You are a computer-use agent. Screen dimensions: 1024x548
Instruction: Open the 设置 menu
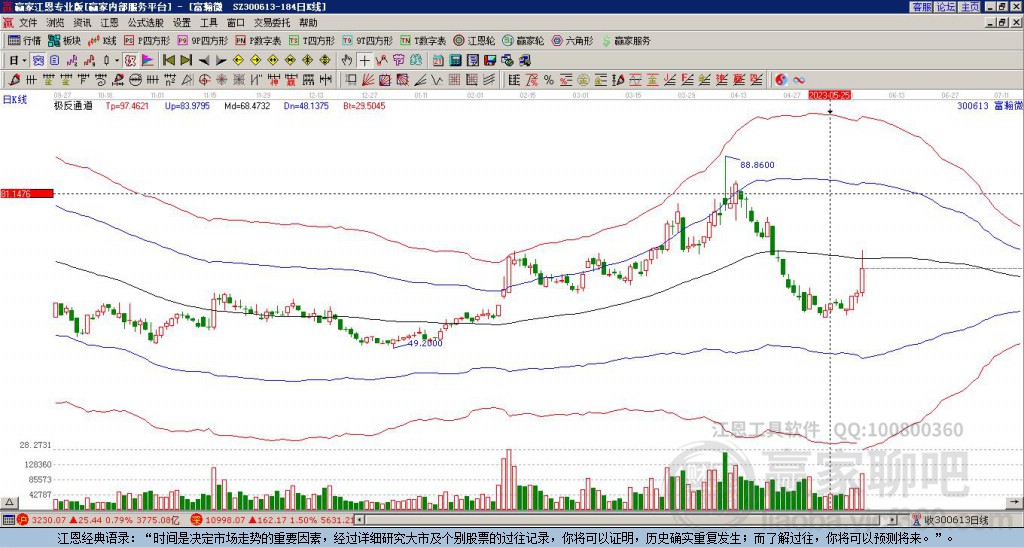tap(182, 23)
